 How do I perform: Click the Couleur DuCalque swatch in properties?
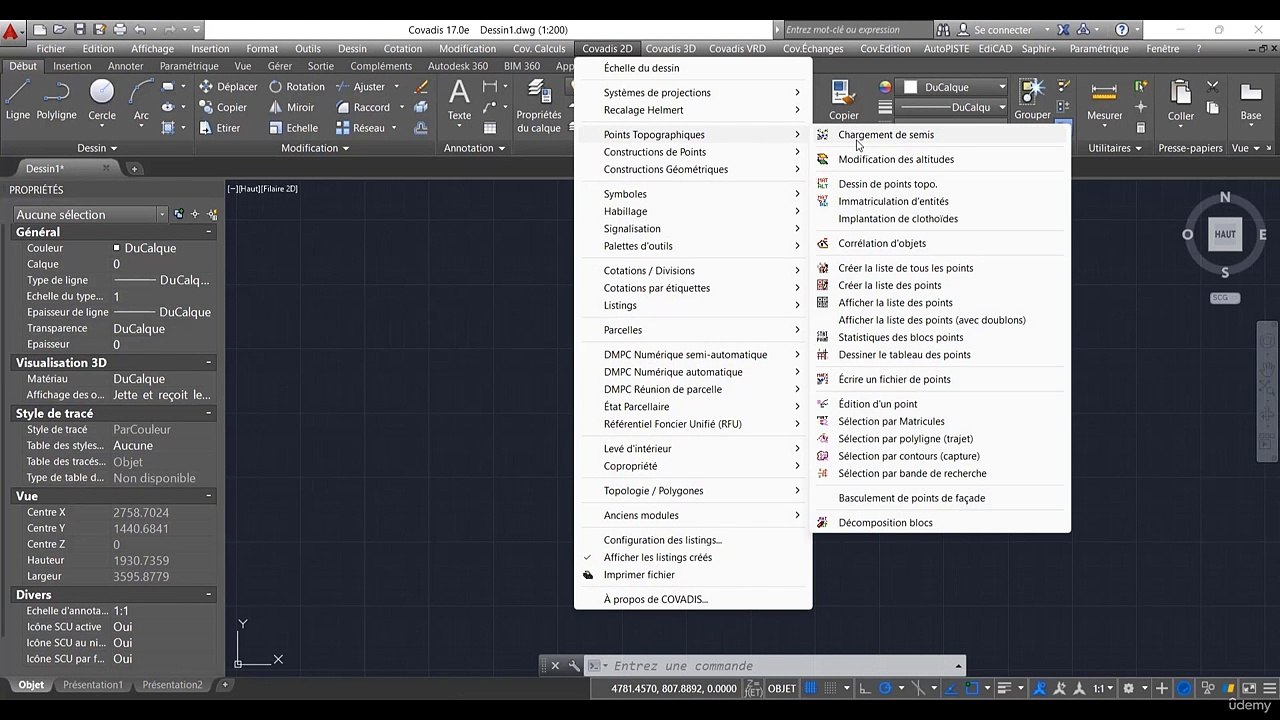[x=117, y=248]
